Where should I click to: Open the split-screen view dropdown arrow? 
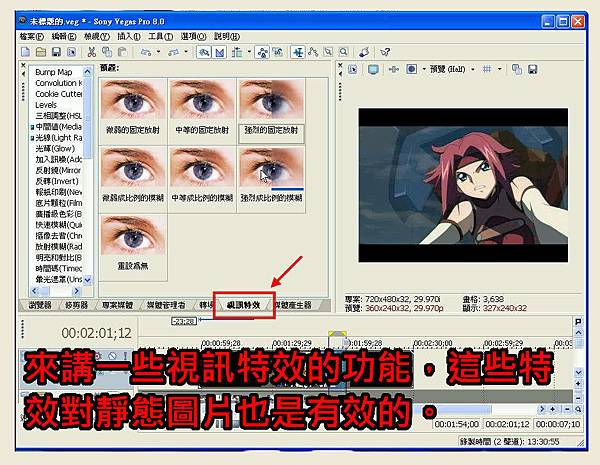(424, 70)
